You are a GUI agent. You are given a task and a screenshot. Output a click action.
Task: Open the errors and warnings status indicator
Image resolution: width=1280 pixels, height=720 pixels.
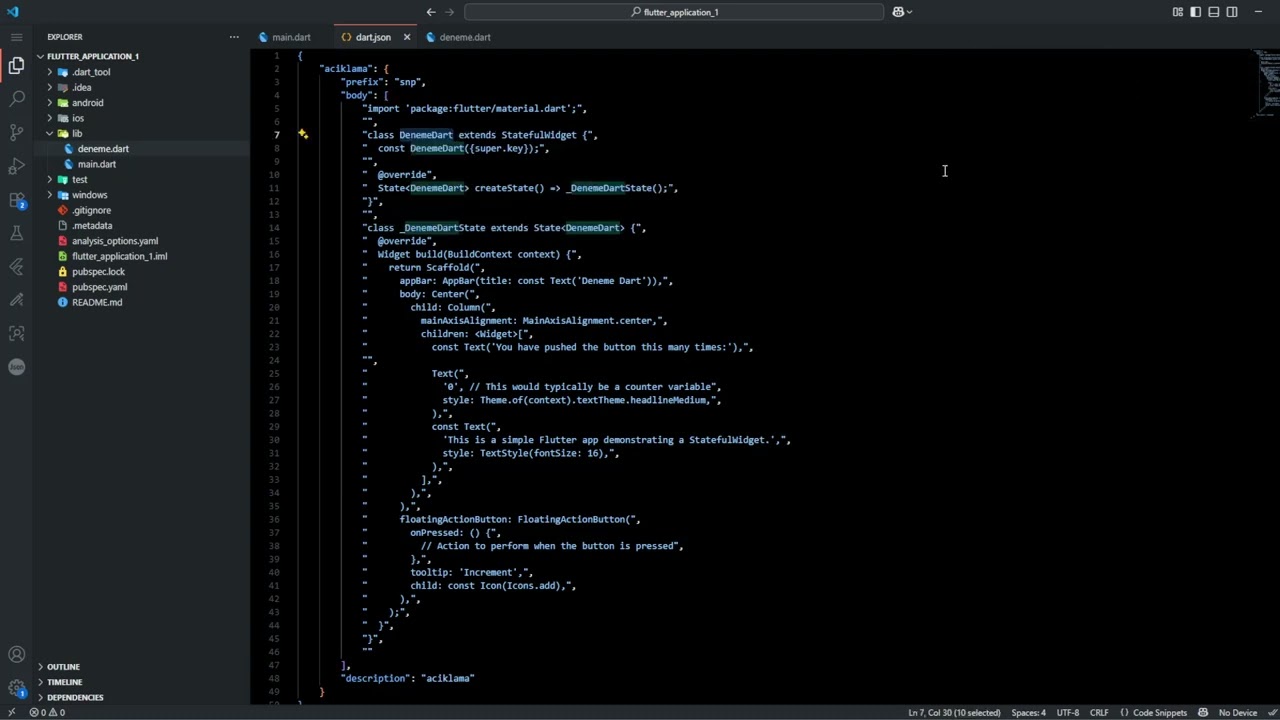47,712
